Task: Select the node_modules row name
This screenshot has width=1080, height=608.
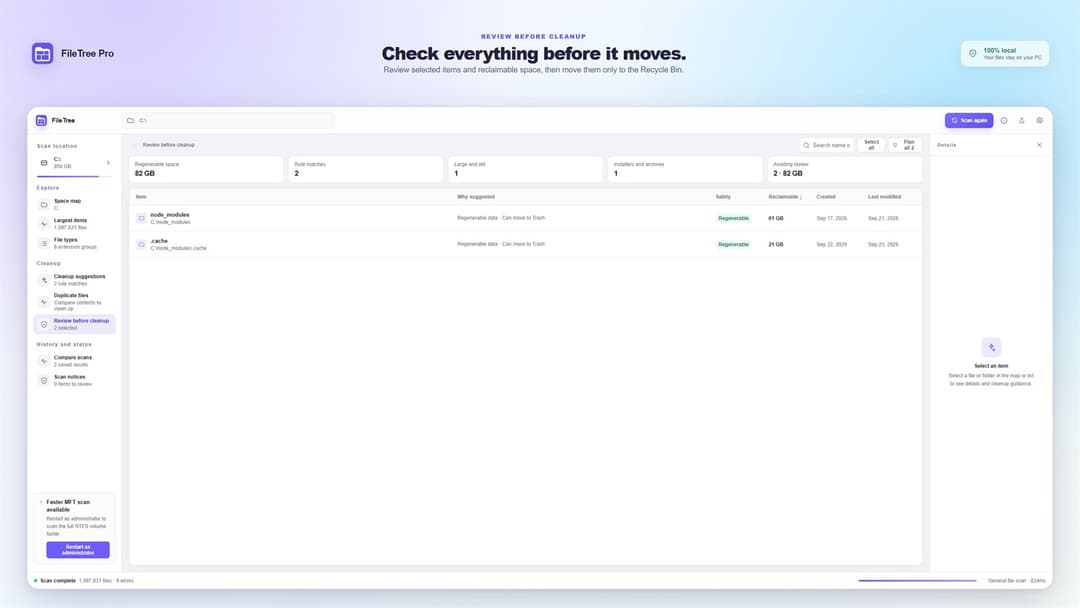Action: tap(169, 215)
